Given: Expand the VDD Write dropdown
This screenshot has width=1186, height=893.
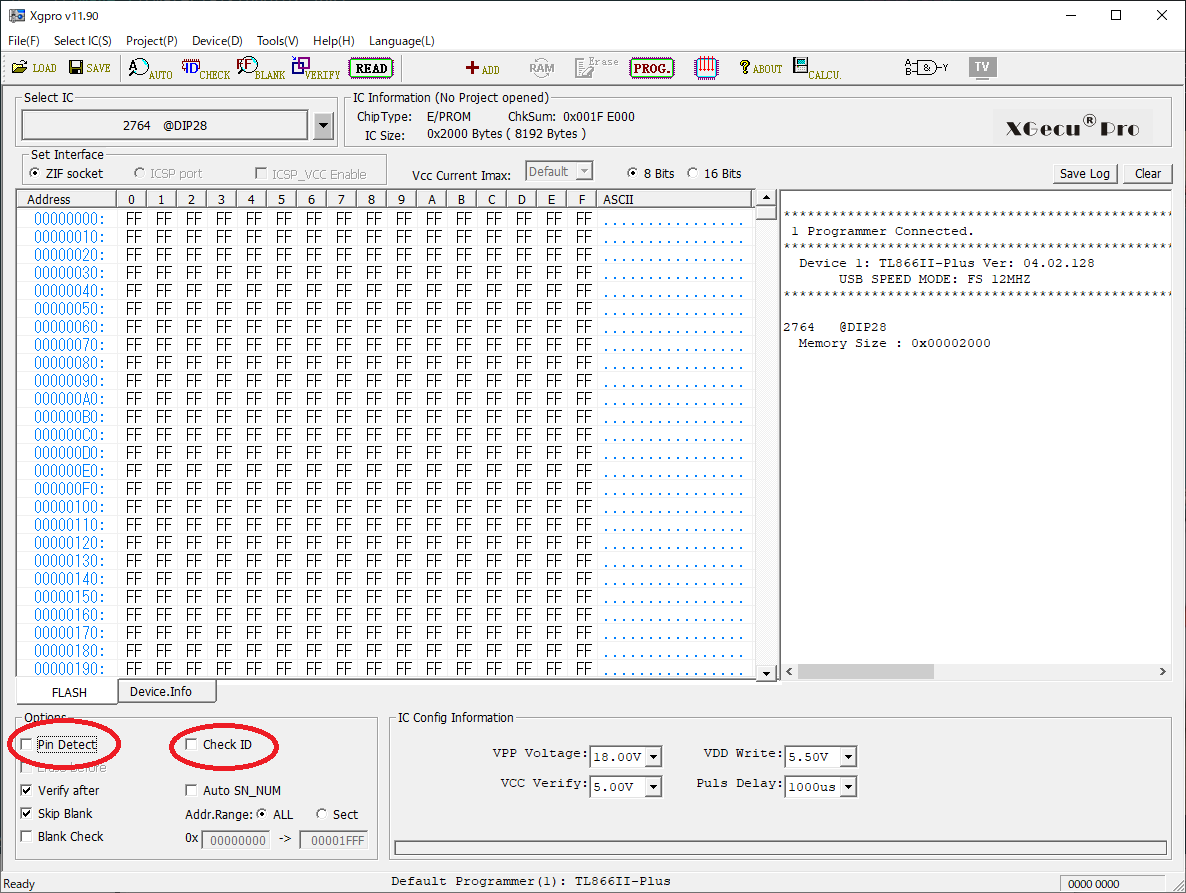Looking at the screenshot, I should (849, 756).
